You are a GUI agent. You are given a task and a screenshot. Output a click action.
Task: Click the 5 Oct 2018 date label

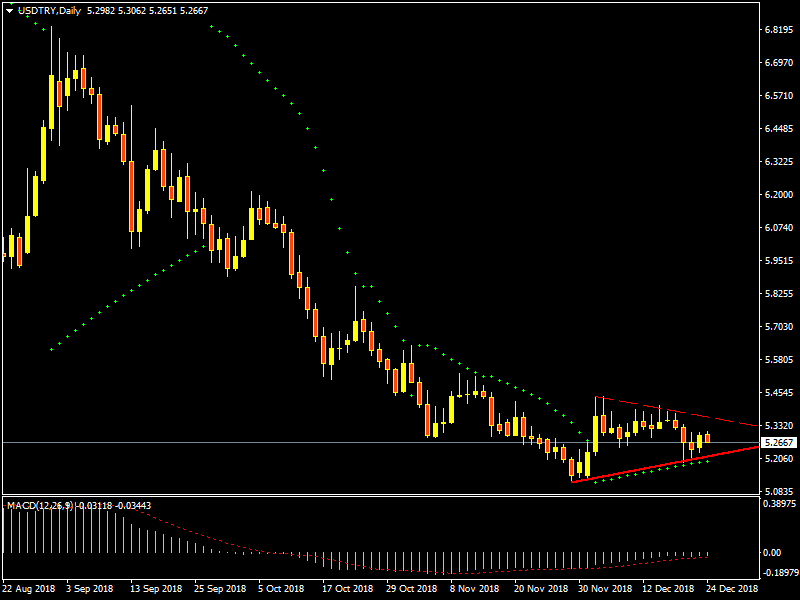click(x=280, y=590)
